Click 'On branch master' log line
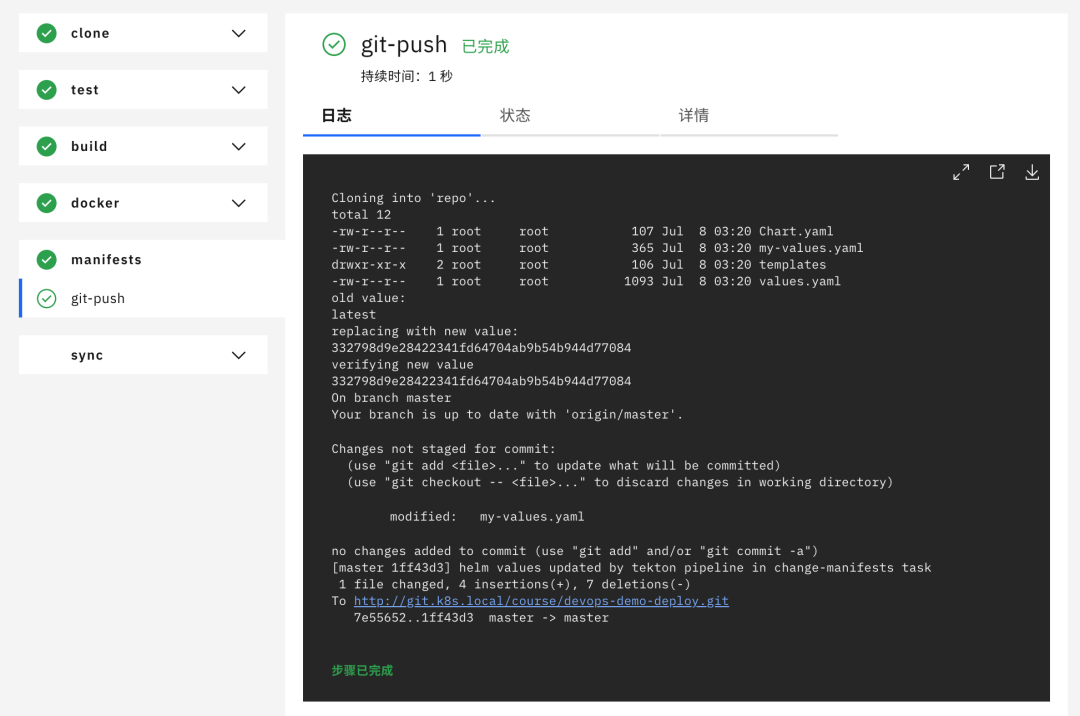Image resolution: width=1080 pixels, height=716 pixels. (391, 398)
